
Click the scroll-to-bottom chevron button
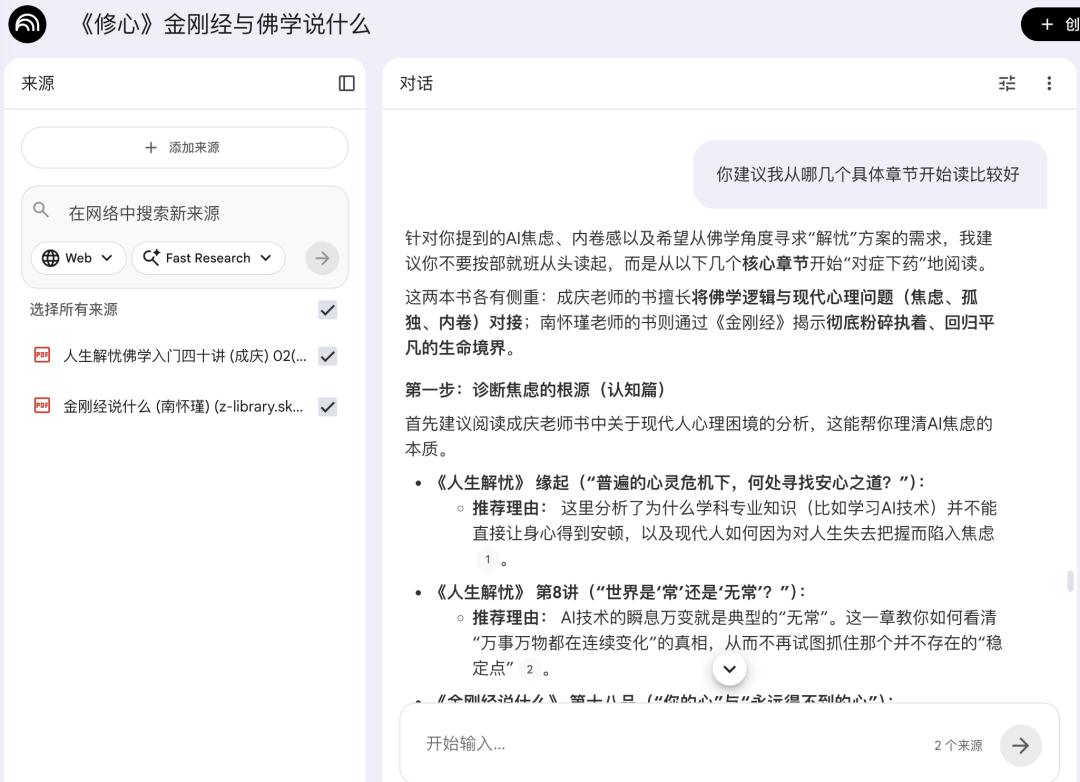click(x=730, y=669)
